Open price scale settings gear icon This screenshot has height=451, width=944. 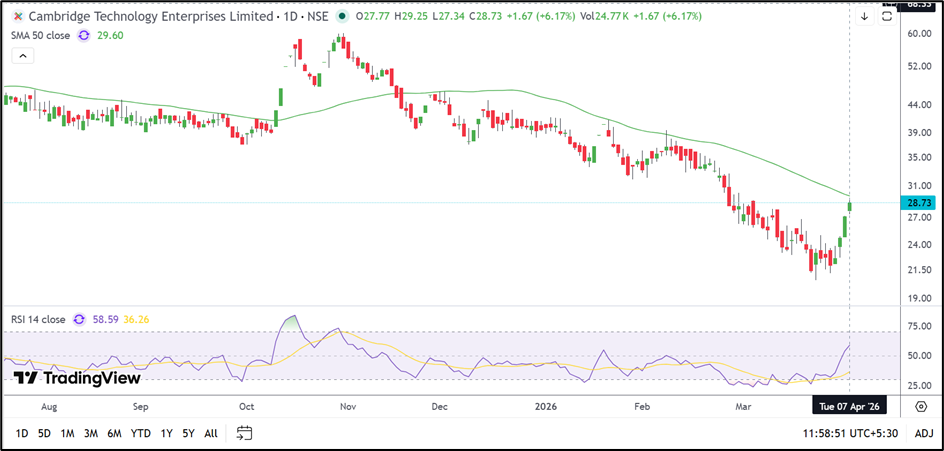click(920, 407)
